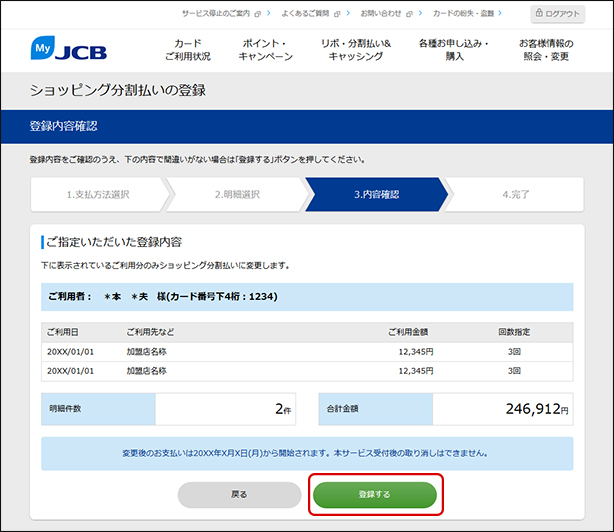Open サービス停止のご案内 link
This screenshot has height=532, width=614.
216,14
